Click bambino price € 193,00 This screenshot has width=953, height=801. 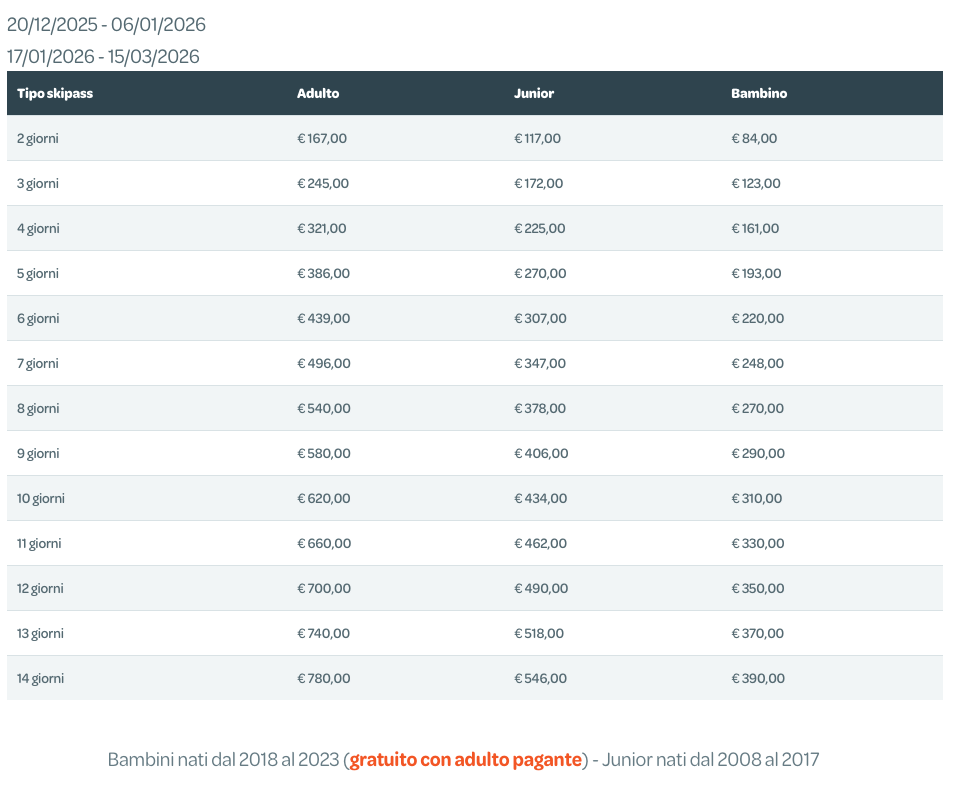[x=756, y=273]
